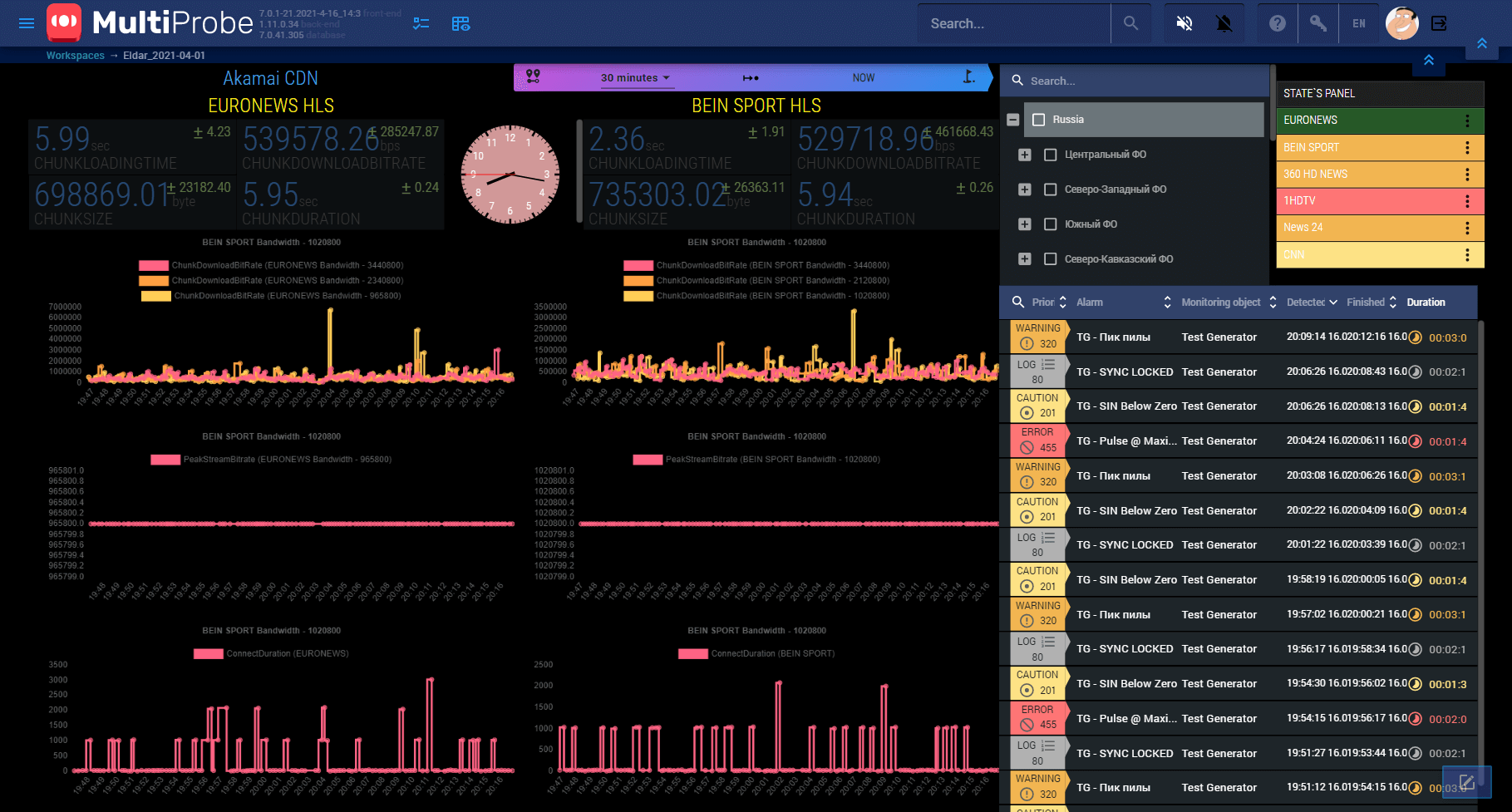Open the wrench tools icon
This screenshot has width=1512, height=812.
1318,23
